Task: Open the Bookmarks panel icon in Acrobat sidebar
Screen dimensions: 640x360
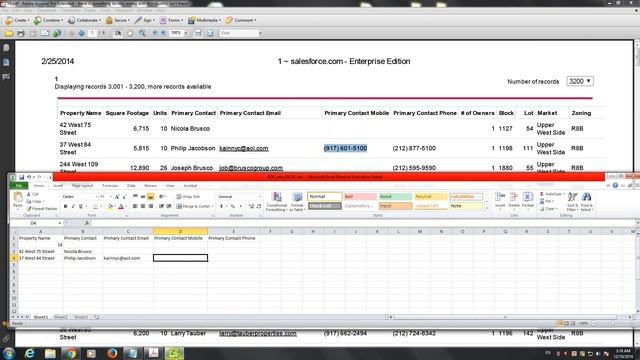Action: coord(6,62)
